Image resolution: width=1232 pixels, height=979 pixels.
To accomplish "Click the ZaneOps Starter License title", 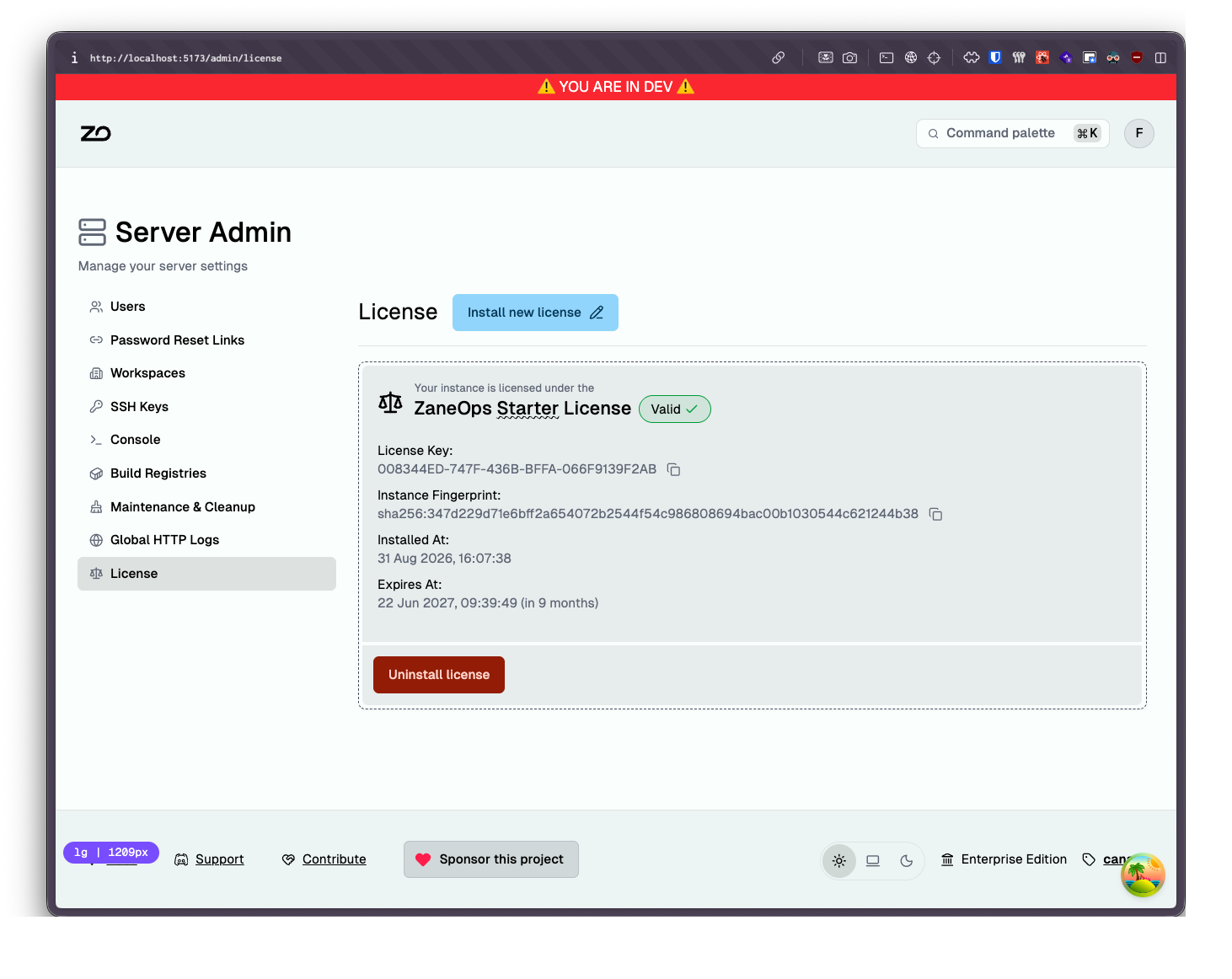I will point(522,409).
